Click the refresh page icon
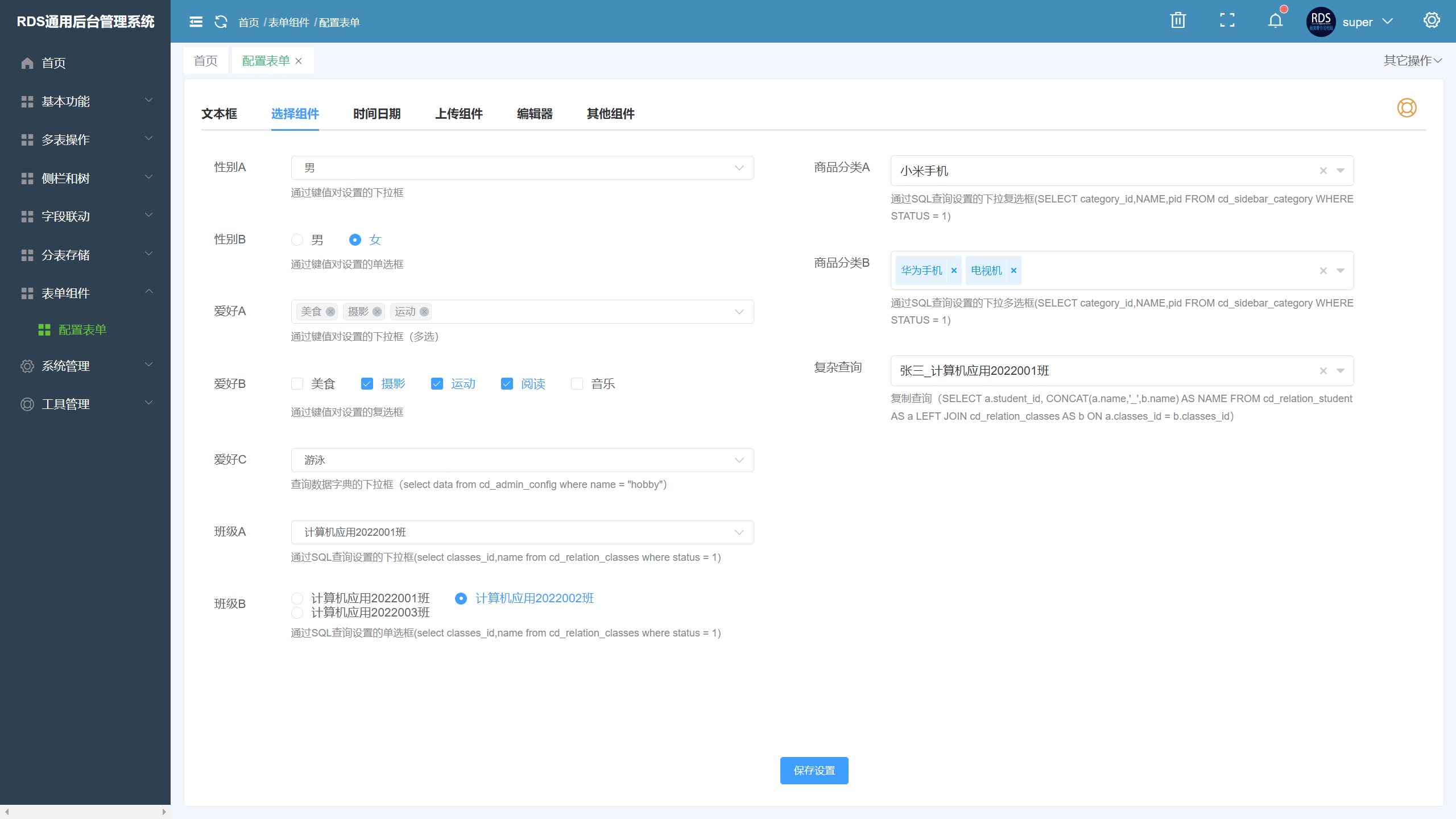The width and height of the screenshot is (1456, 819). click(x=221, y=22)
